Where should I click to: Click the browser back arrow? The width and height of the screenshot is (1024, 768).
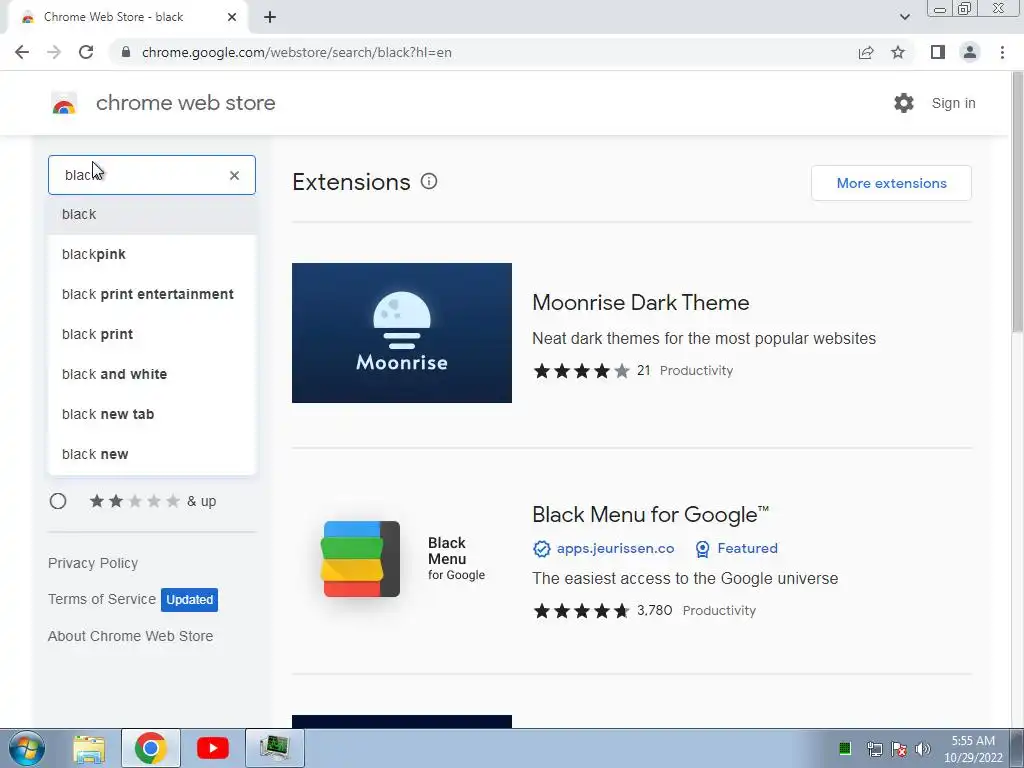(22, 52)
